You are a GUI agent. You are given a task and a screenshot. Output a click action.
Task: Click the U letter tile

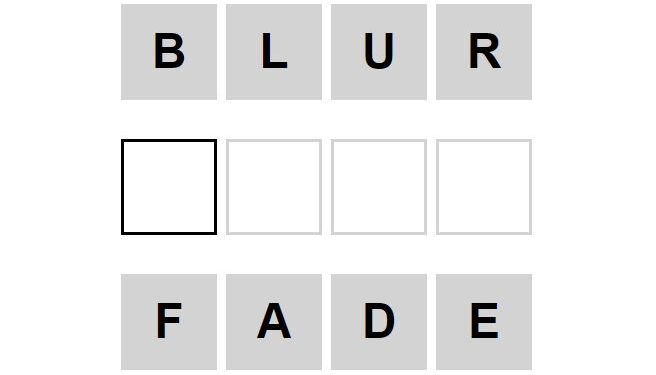[x=379, y=52]
